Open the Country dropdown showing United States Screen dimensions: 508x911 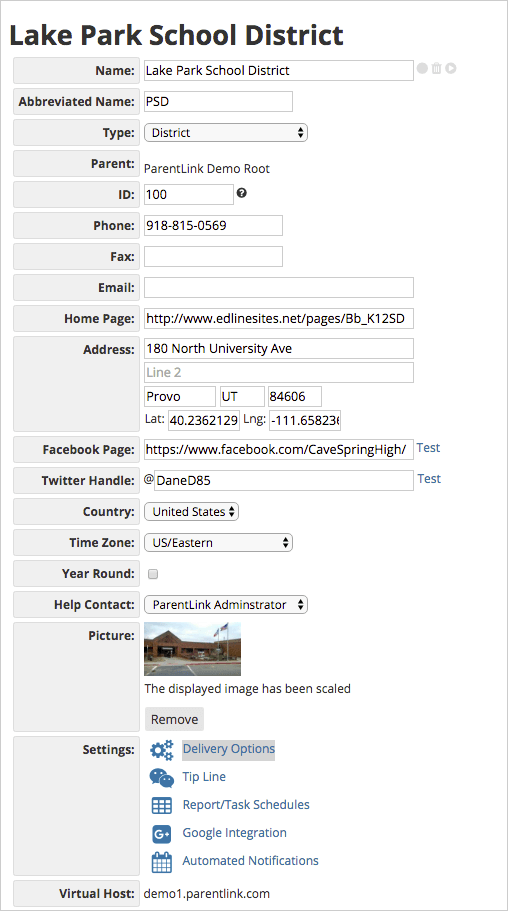click(191, 512)
